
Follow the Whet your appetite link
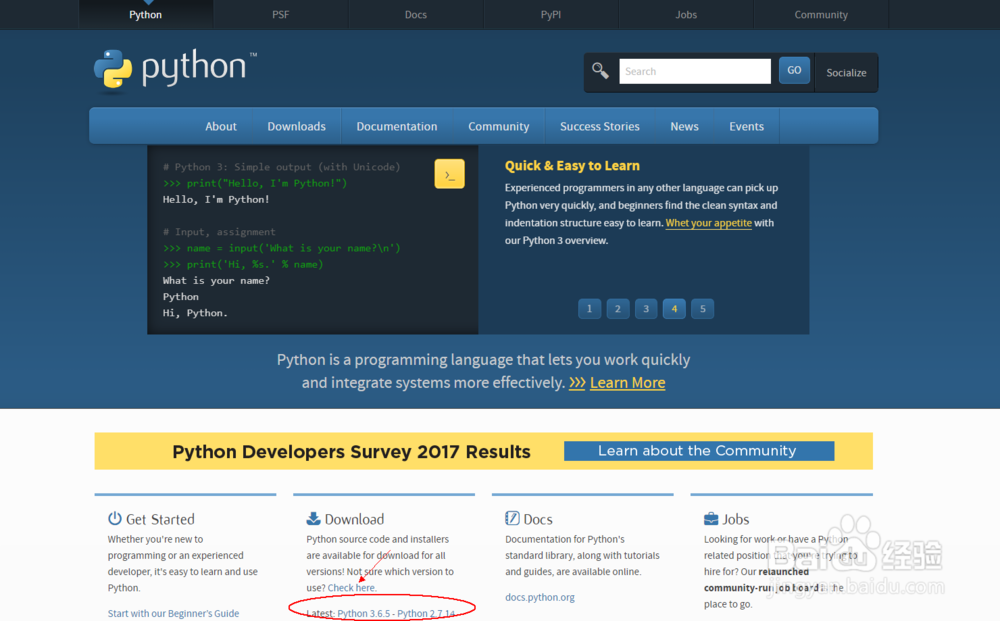click(x=709, y=223)
